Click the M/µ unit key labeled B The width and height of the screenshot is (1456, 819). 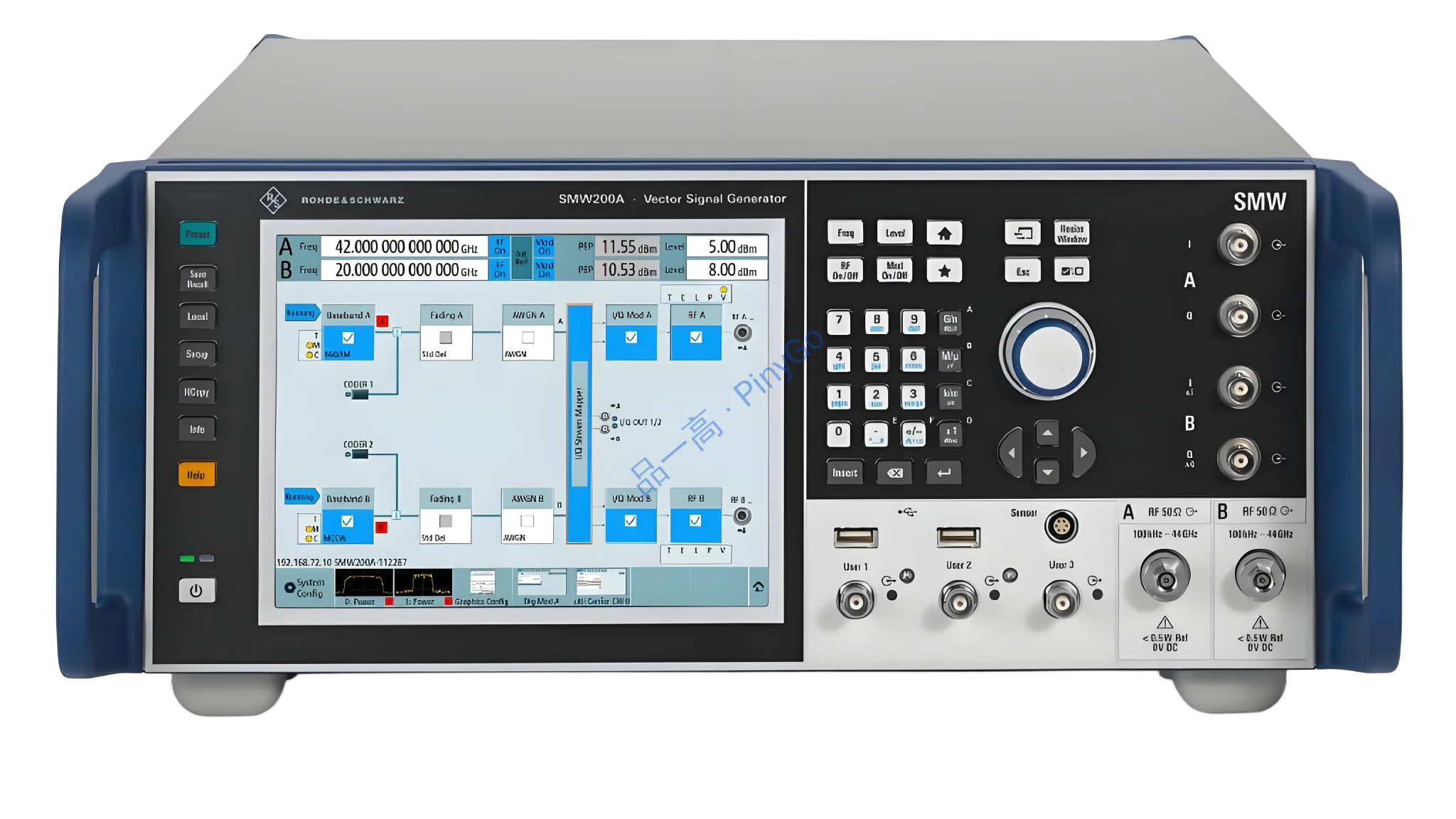point(951,359)
